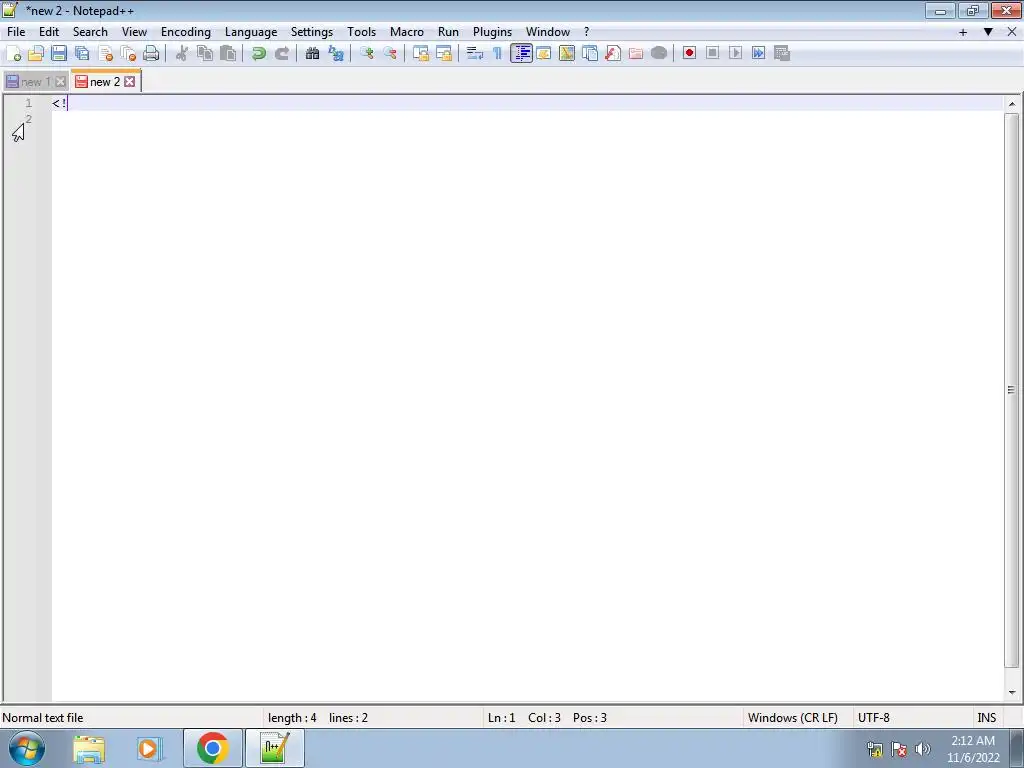This screenshot has height=768, width=1024.
Task: Run macro multiple times icon
Action: click(x=758, y=54)
